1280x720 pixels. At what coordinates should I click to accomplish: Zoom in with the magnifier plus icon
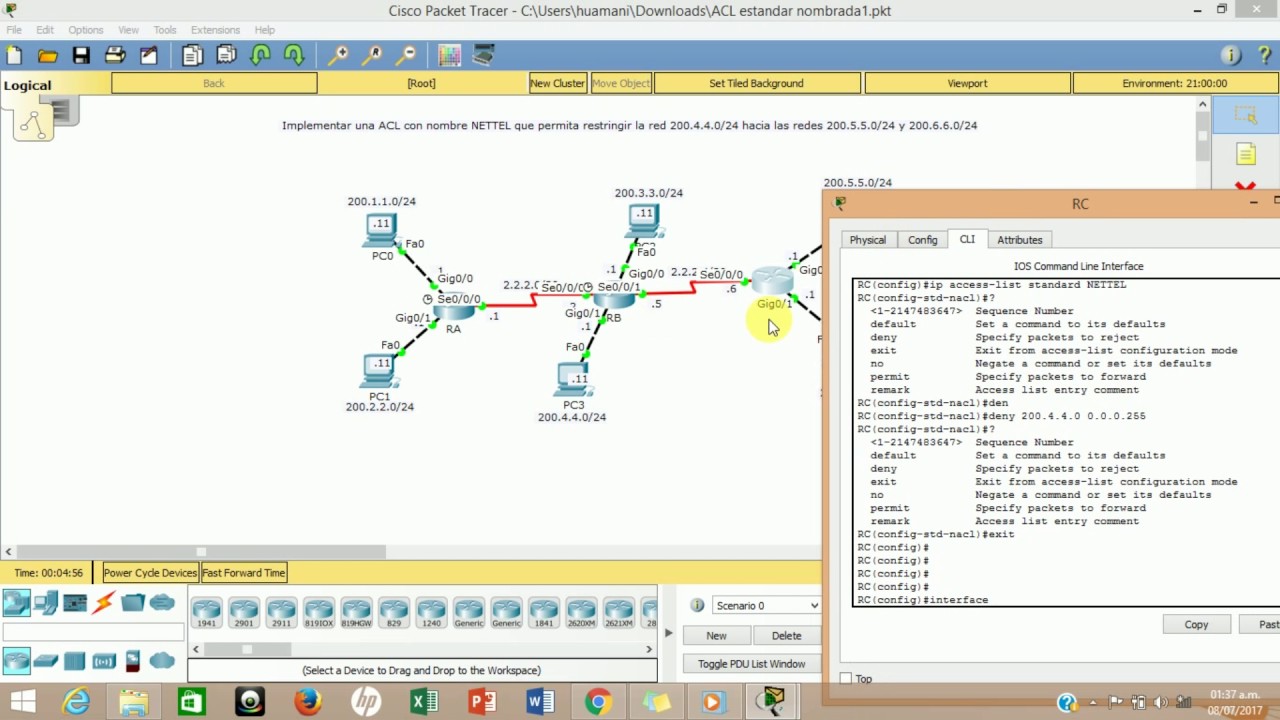[x=339, y=56]
